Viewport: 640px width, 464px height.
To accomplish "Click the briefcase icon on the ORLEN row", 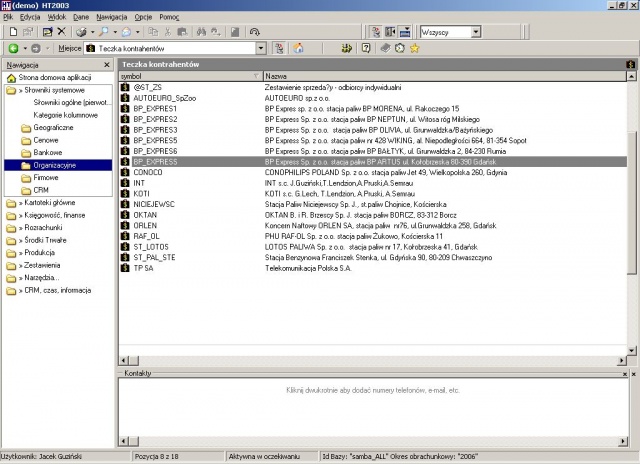I will 125,226.
